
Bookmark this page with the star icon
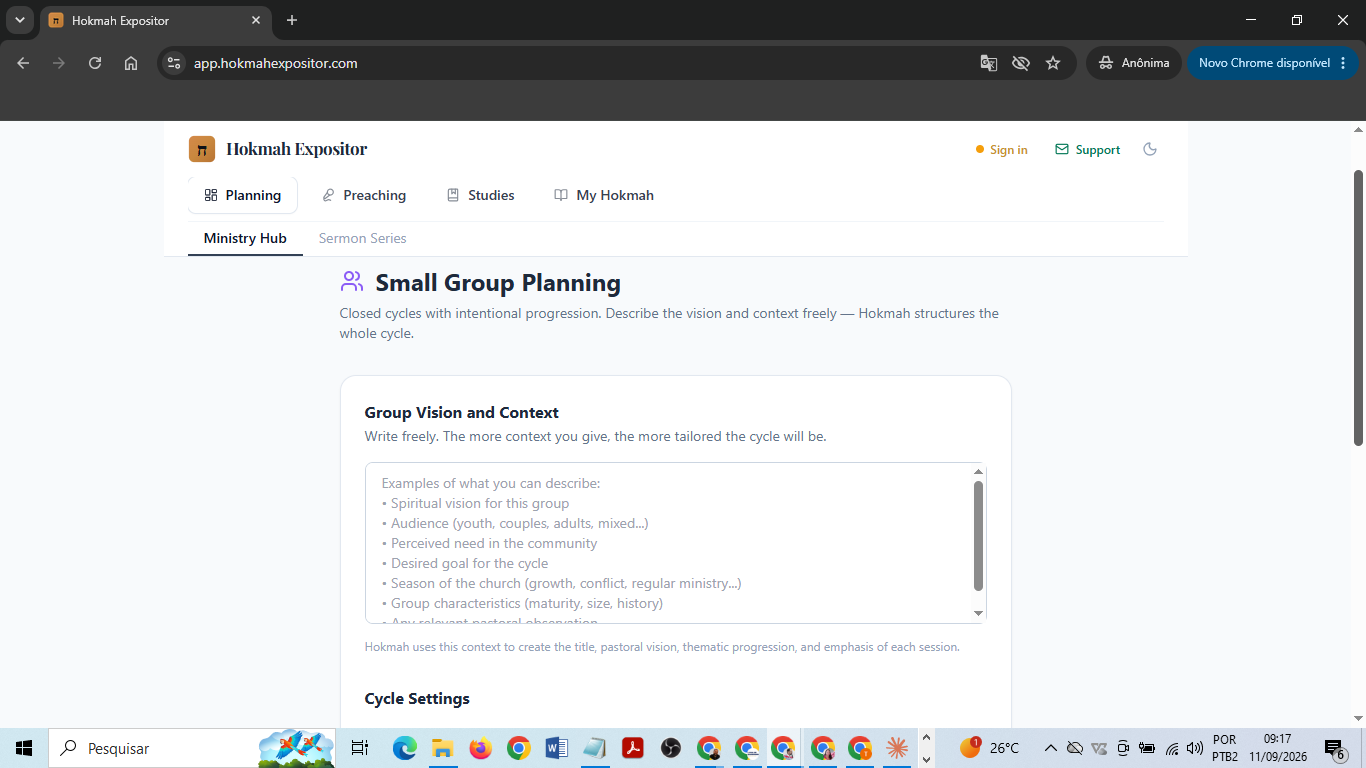(1053, 63)
